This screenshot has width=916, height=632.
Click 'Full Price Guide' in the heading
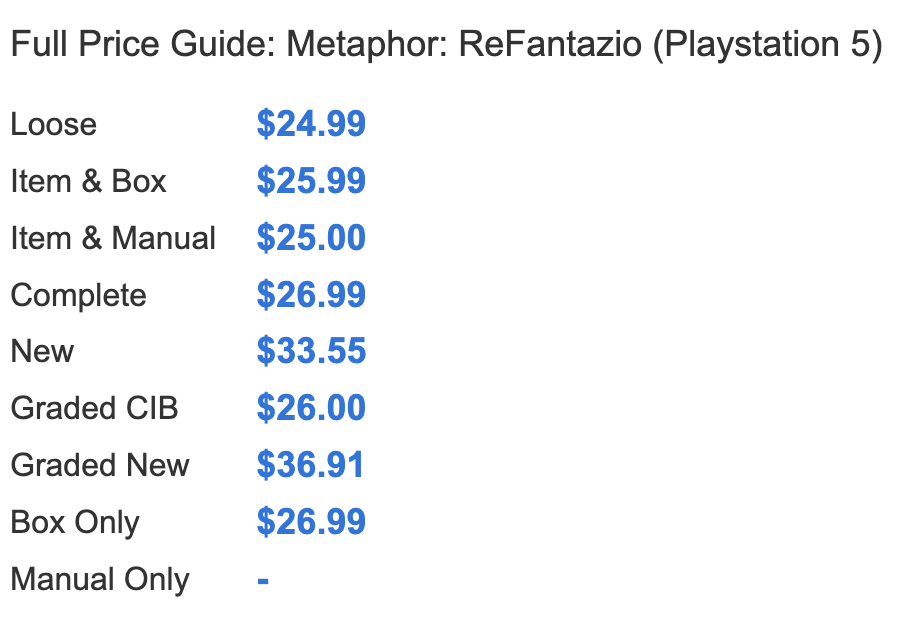point(139,45)
